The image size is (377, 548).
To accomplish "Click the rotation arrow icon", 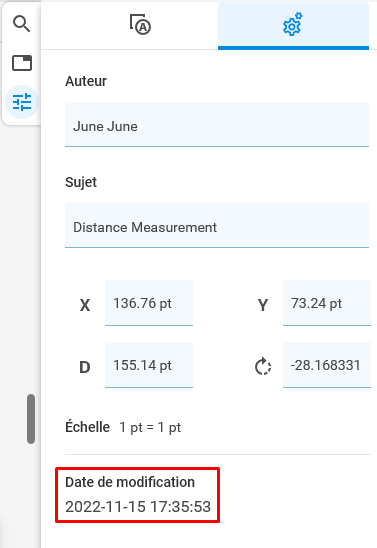I will point(262,366).
